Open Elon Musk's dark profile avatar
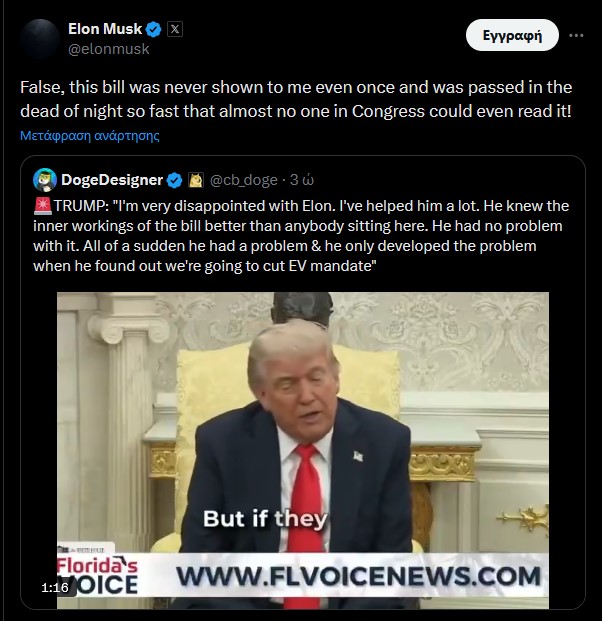The image size is (602, 621). coord(40,39)
